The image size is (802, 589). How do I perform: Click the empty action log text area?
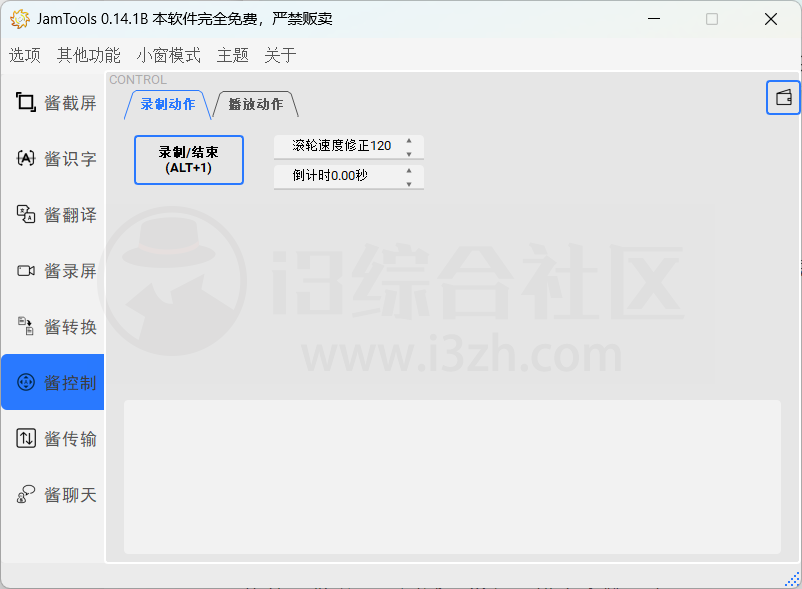(452, 477)
